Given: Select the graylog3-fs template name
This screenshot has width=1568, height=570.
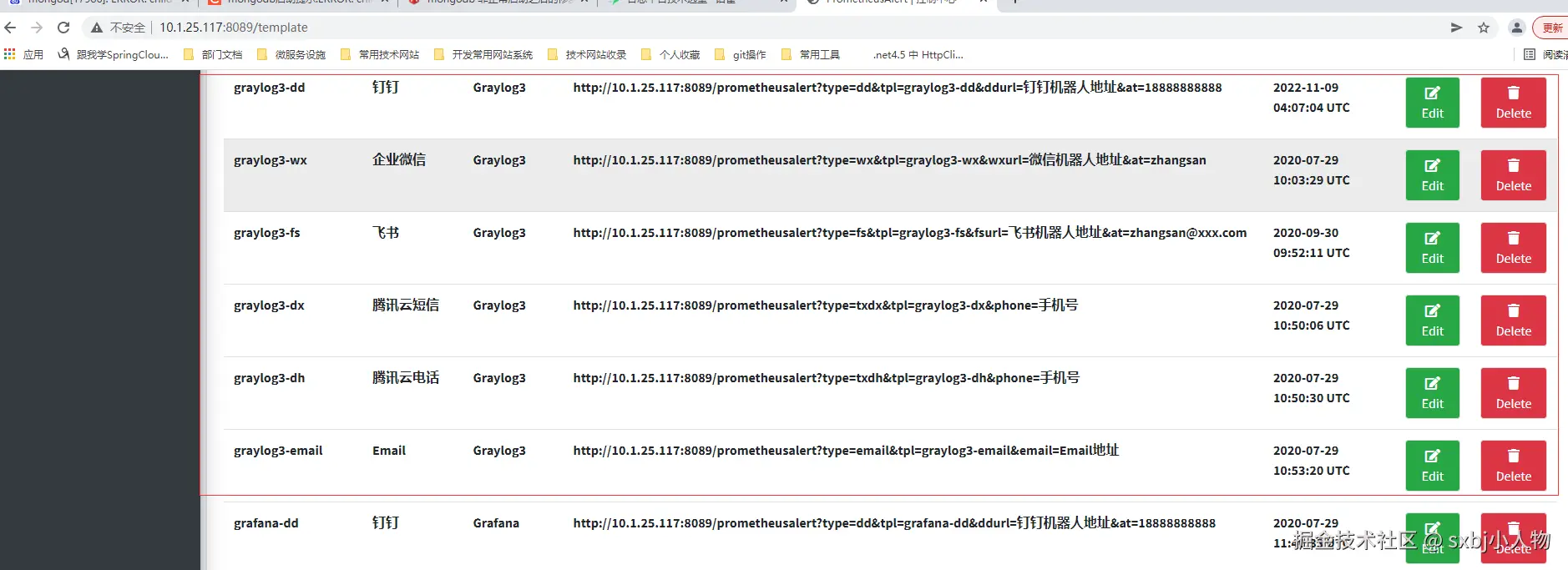Looking at the screenshot, I should click(266, 233).
